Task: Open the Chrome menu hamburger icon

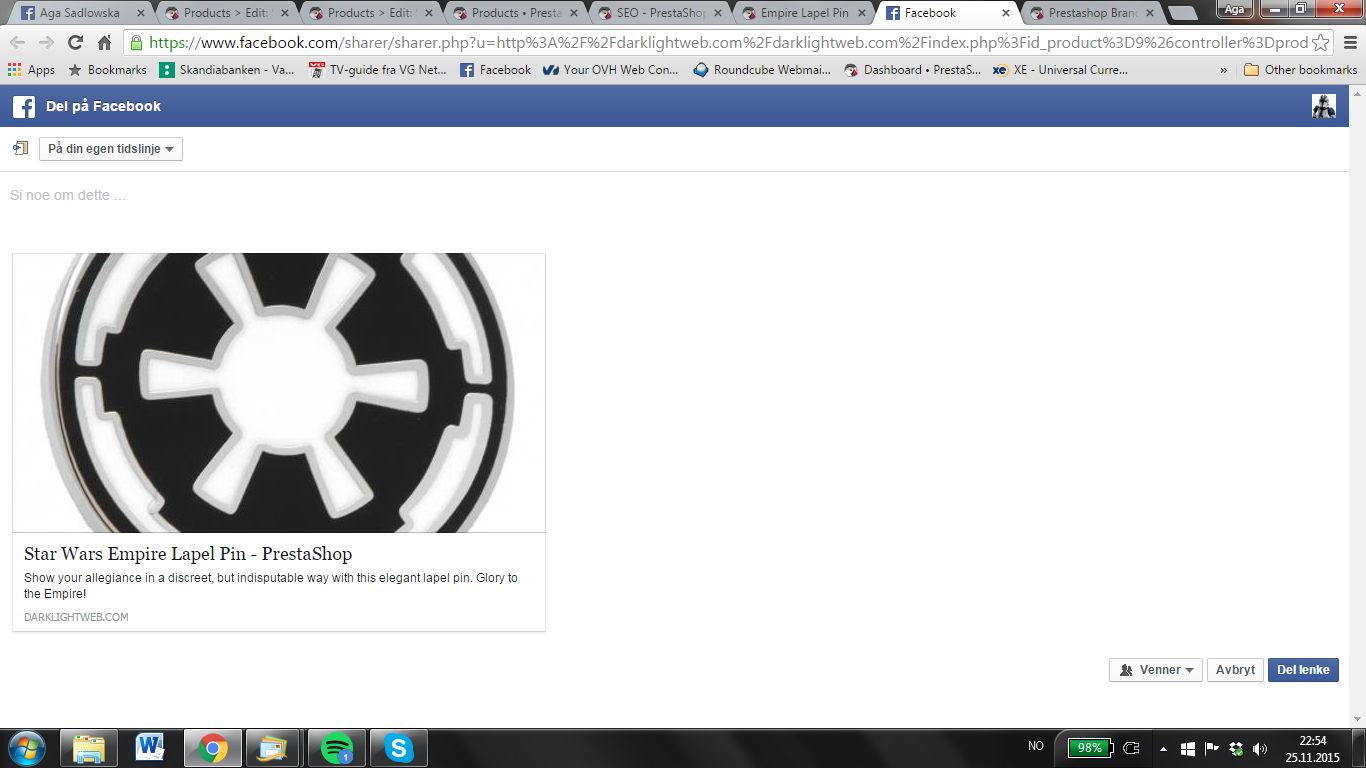Action: tap(1348, 43)
